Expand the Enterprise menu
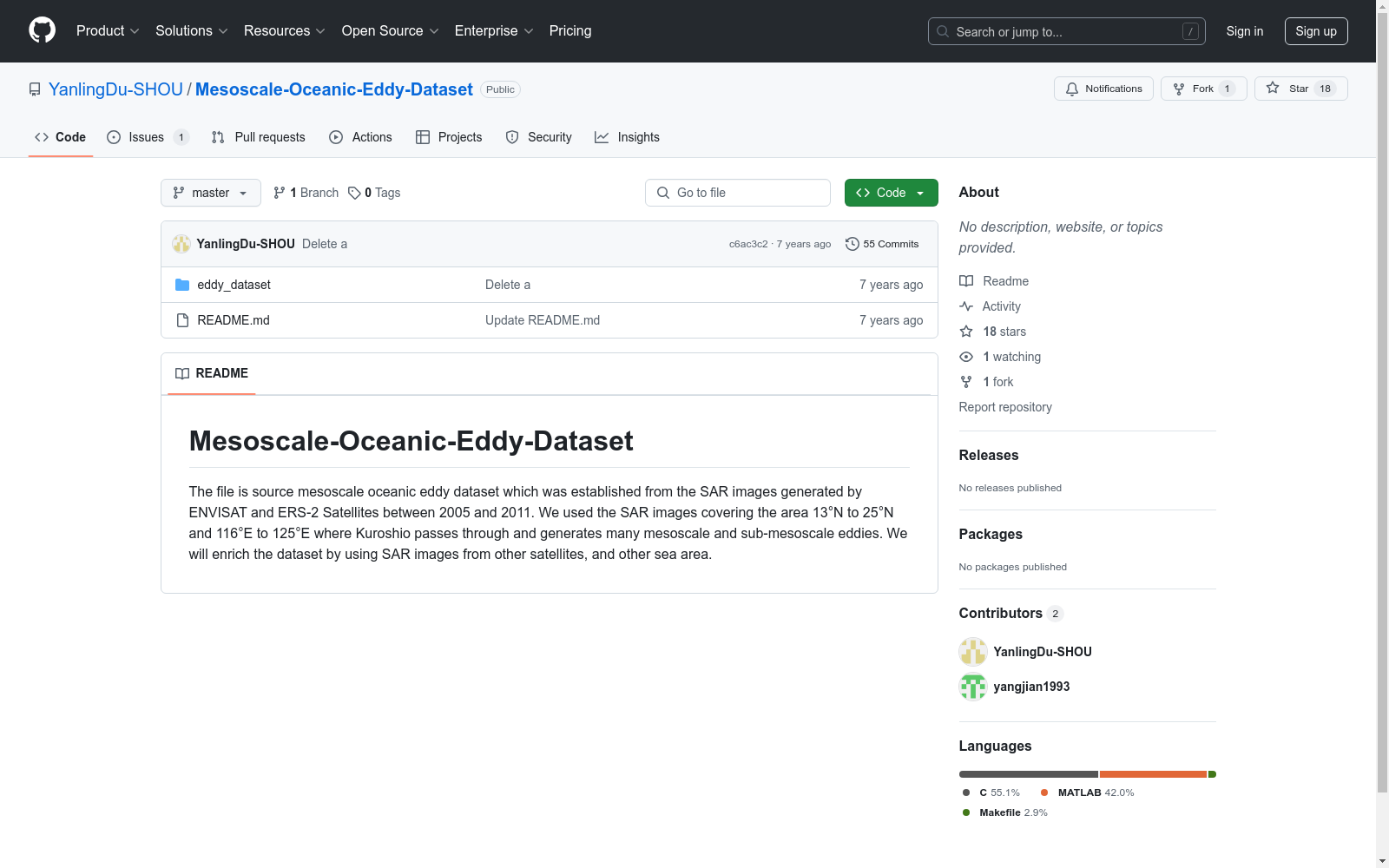 [494, 30]
